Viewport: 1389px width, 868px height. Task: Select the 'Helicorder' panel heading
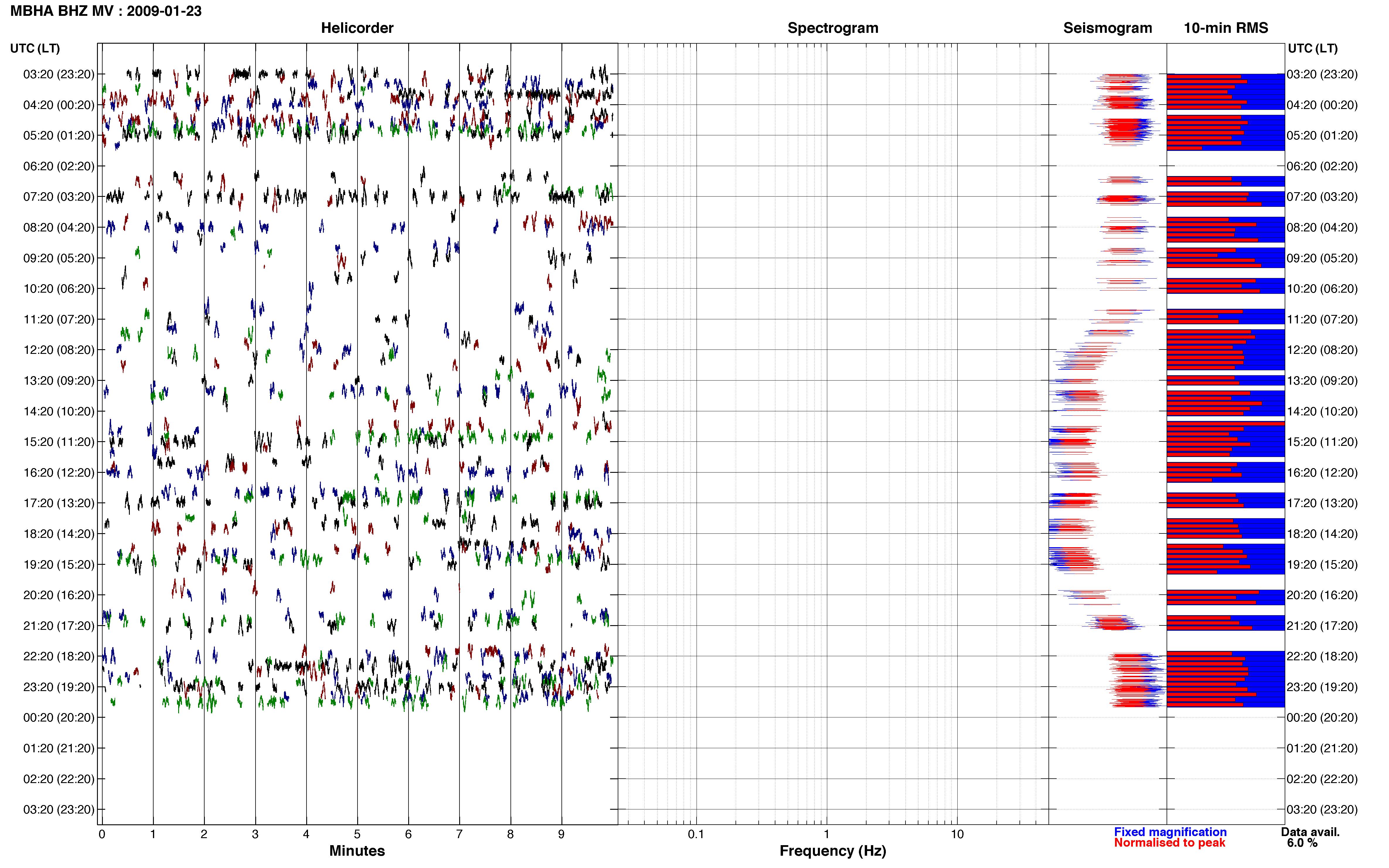(x=357, y=28)
